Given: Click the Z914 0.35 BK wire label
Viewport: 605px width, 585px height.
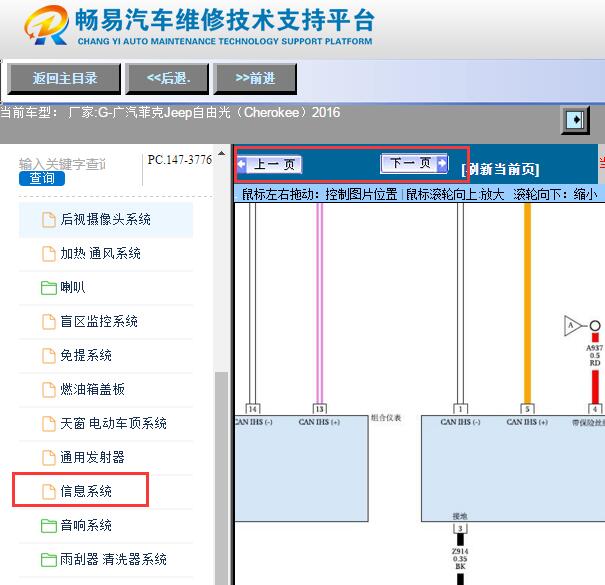Looking at the screenshot, I should 460,558.
